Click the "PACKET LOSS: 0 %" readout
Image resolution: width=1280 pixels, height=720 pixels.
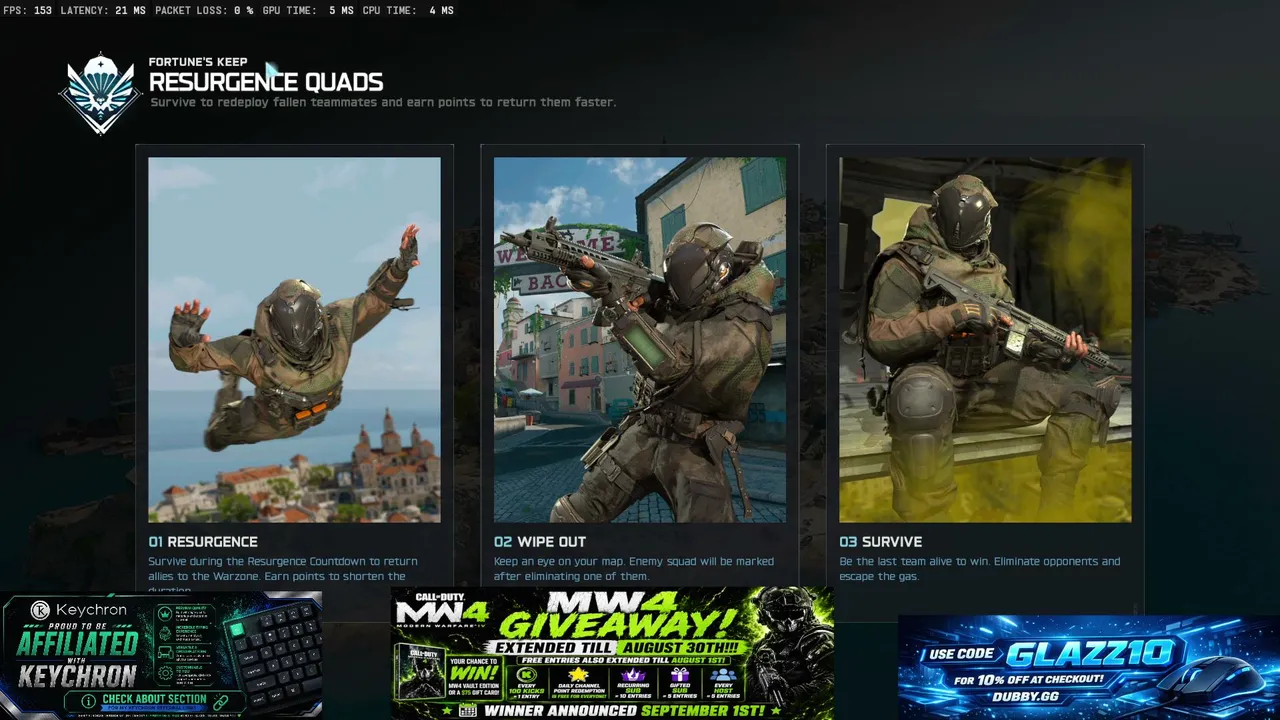tap(203, 11)
